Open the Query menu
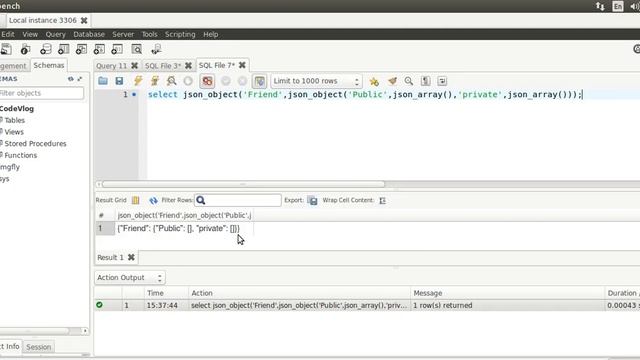 (x=56, y=34)
